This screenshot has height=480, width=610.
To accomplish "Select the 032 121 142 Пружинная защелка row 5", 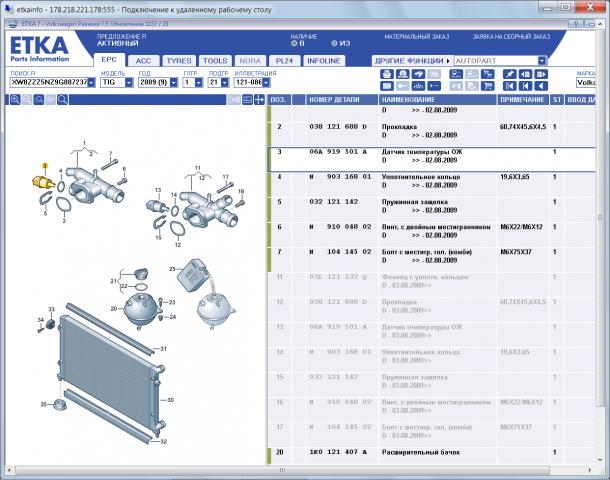I will click(432, 210).
